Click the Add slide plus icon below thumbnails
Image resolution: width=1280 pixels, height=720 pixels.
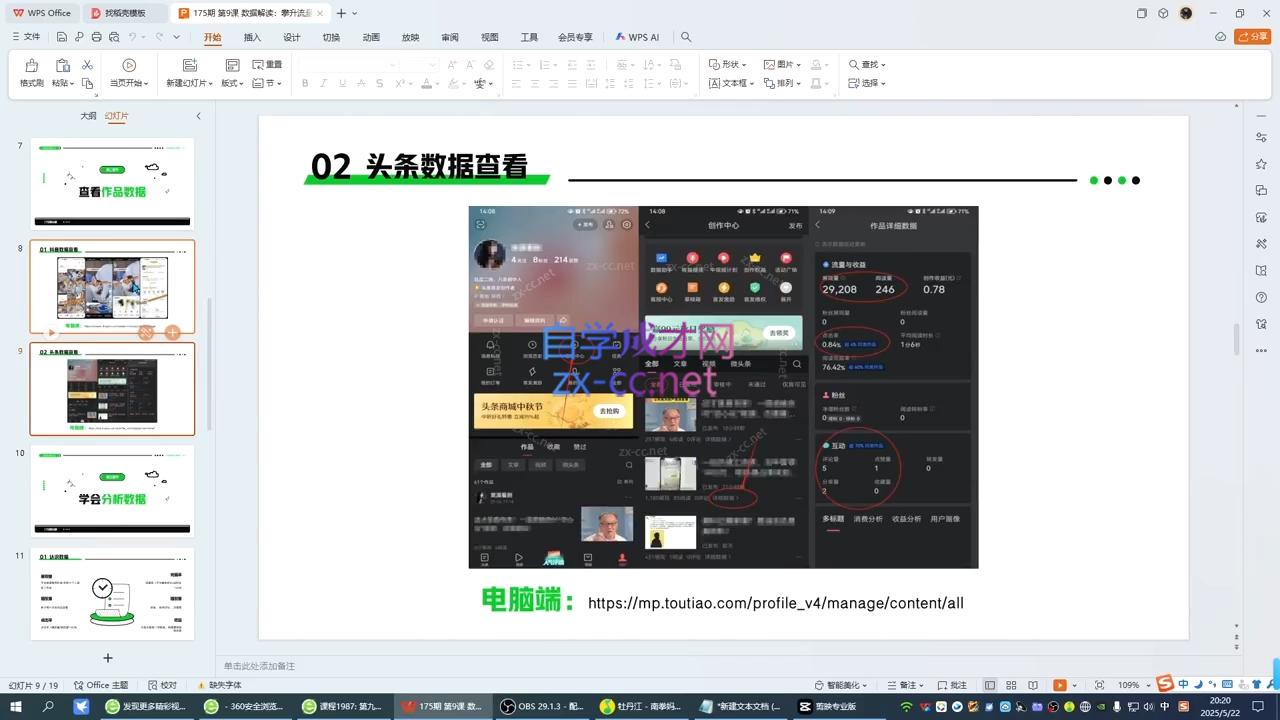coord(108,658)
